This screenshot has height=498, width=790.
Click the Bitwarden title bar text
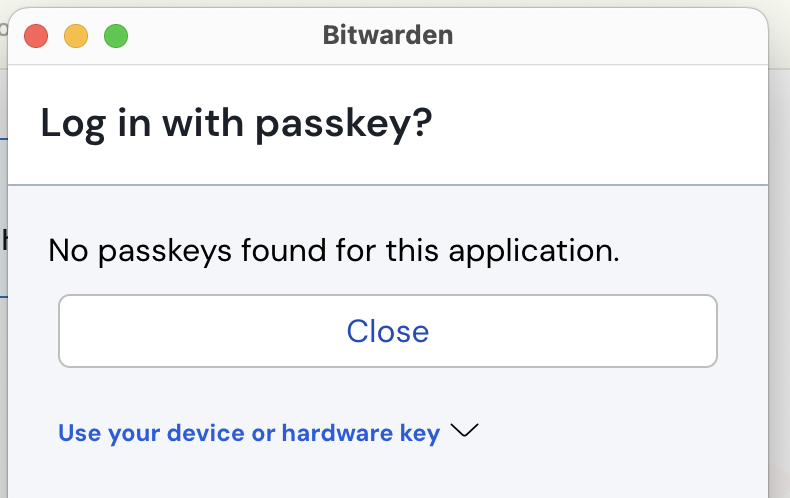pos(387,35)
